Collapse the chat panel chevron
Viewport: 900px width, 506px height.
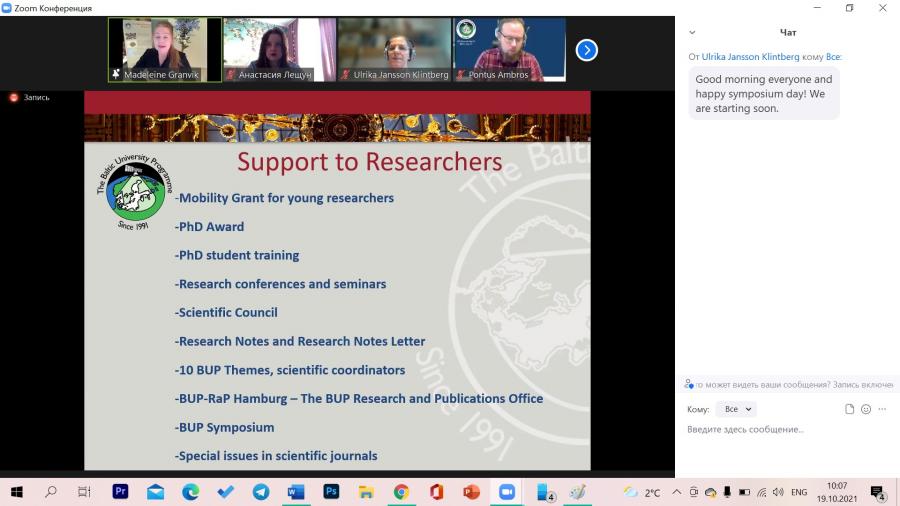(x=692, y=33)
